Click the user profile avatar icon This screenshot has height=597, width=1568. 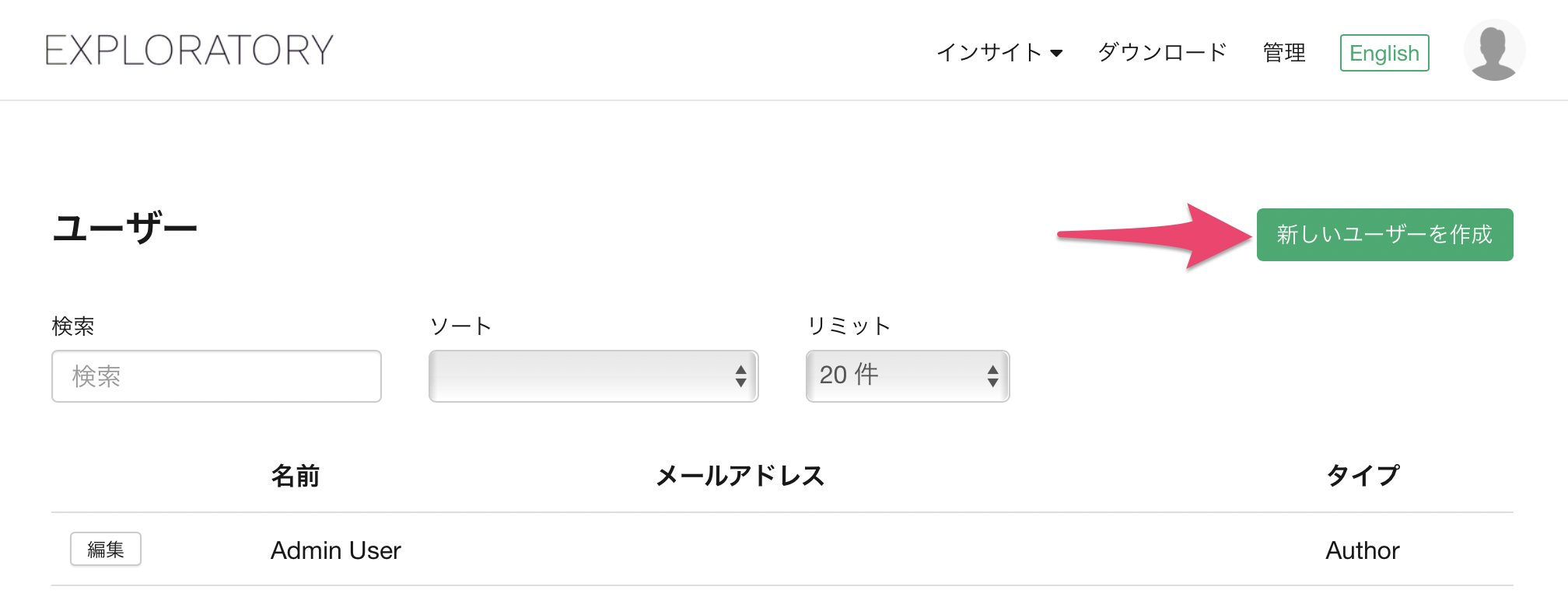tap(1494, 51)
